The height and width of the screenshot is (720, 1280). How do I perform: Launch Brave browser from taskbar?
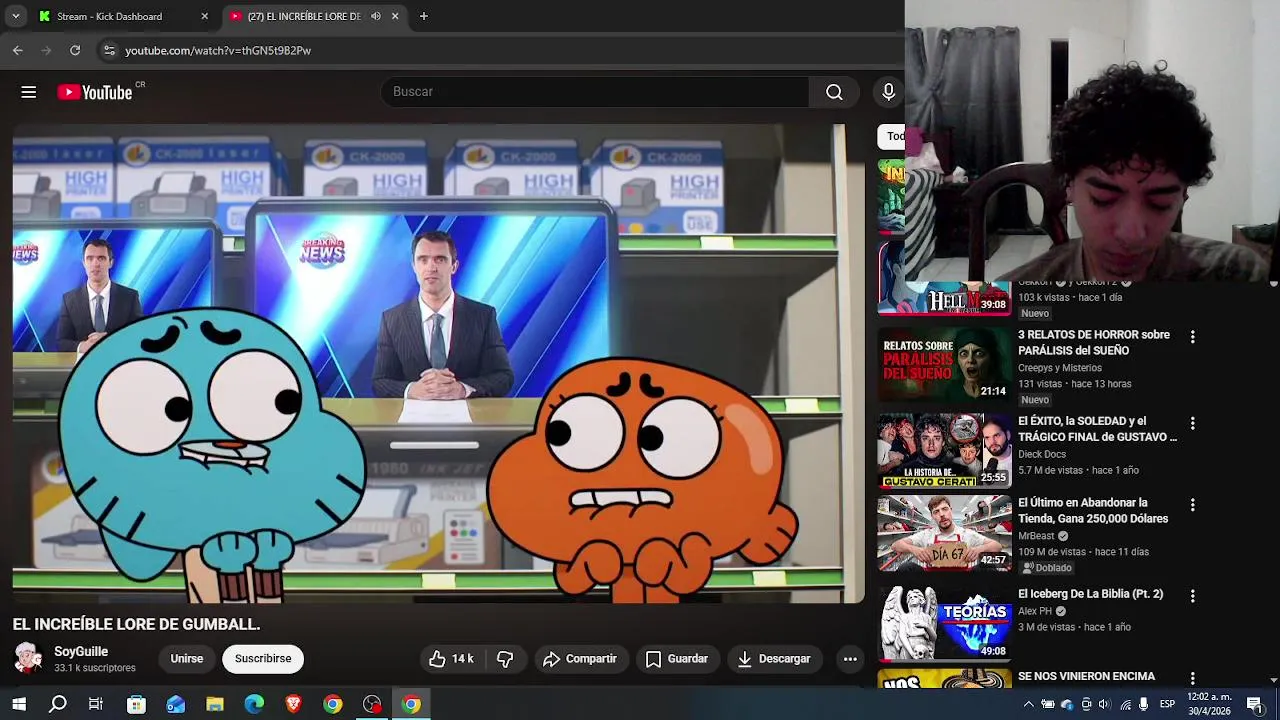tap(293, 704)
